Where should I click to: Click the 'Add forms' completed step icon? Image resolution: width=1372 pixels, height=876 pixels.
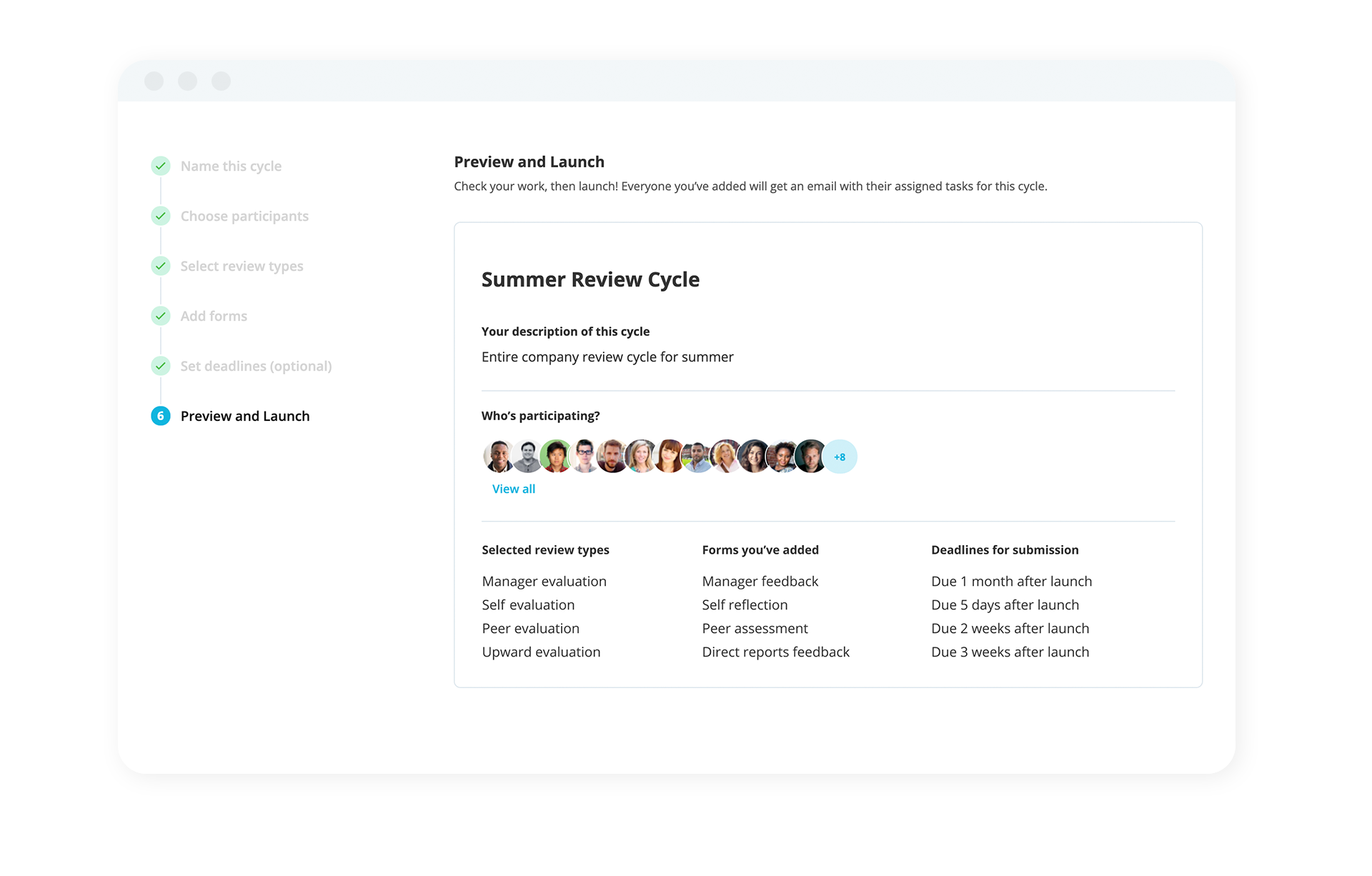click(x=160, y=315)
